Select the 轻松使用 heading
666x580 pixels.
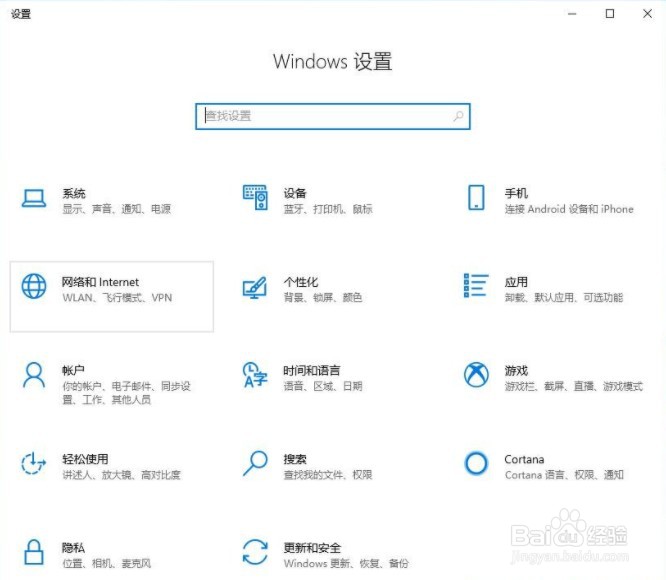tap(85, 459)
